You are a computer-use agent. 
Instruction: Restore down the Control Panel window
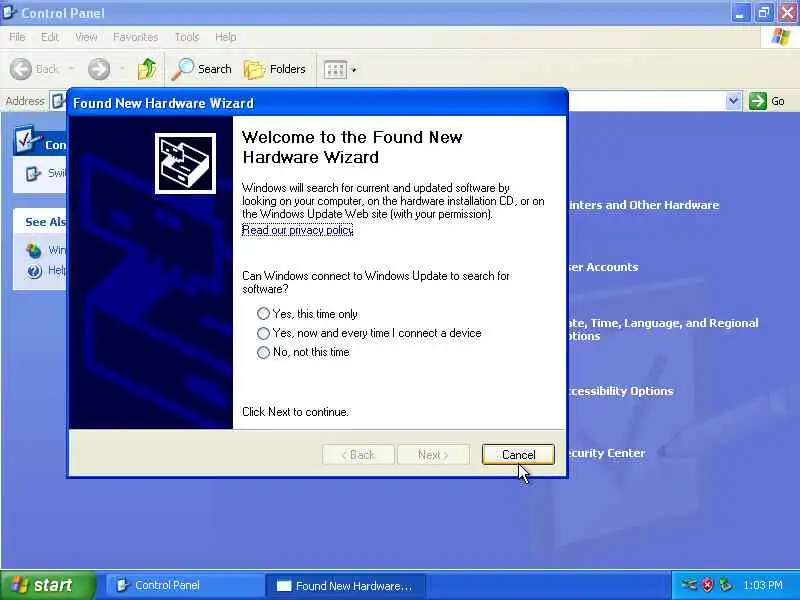(763, 13)
